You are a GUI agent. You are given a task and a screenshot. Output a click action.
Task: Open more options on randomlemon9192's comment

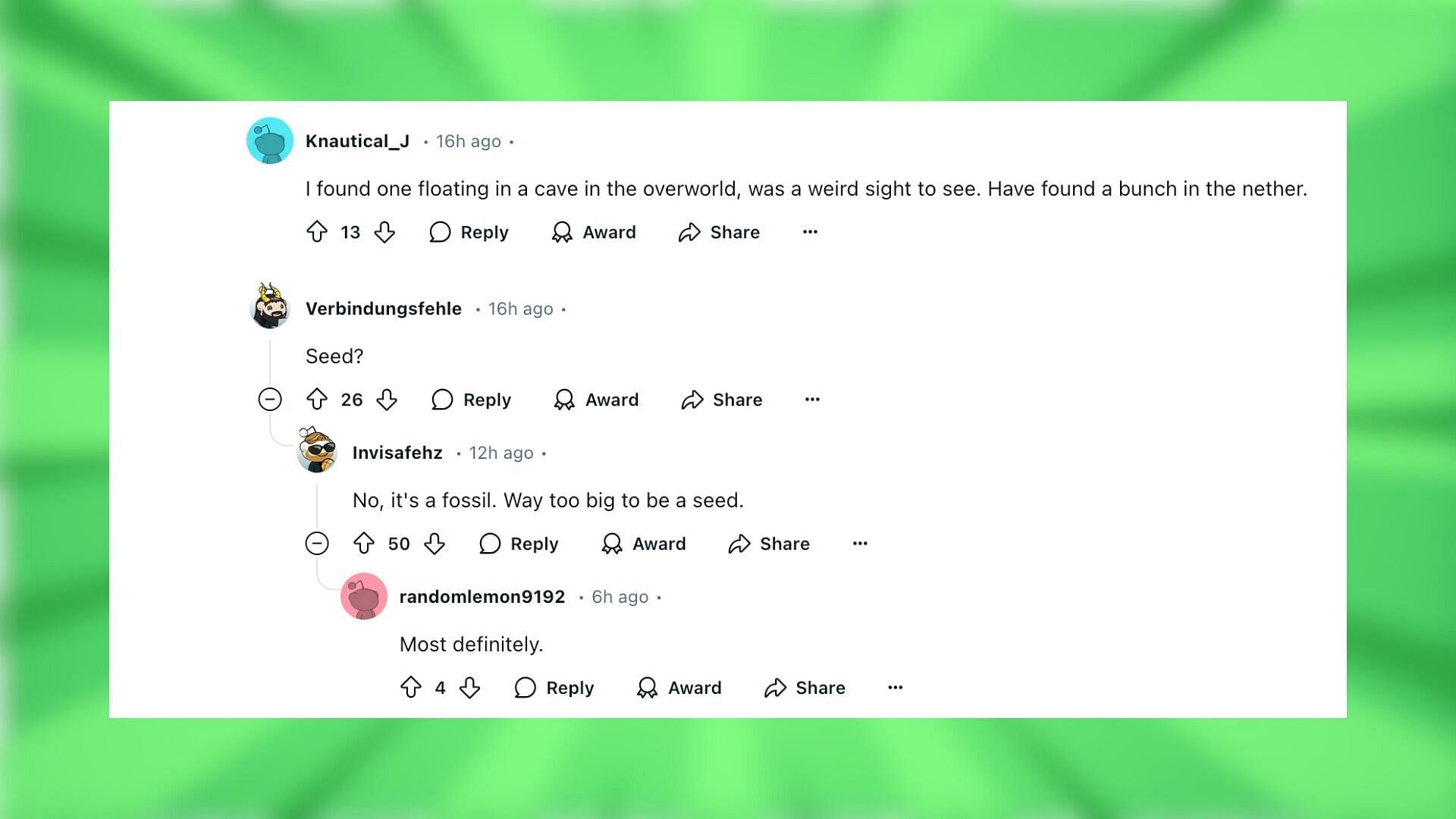(x=895, y=688)
